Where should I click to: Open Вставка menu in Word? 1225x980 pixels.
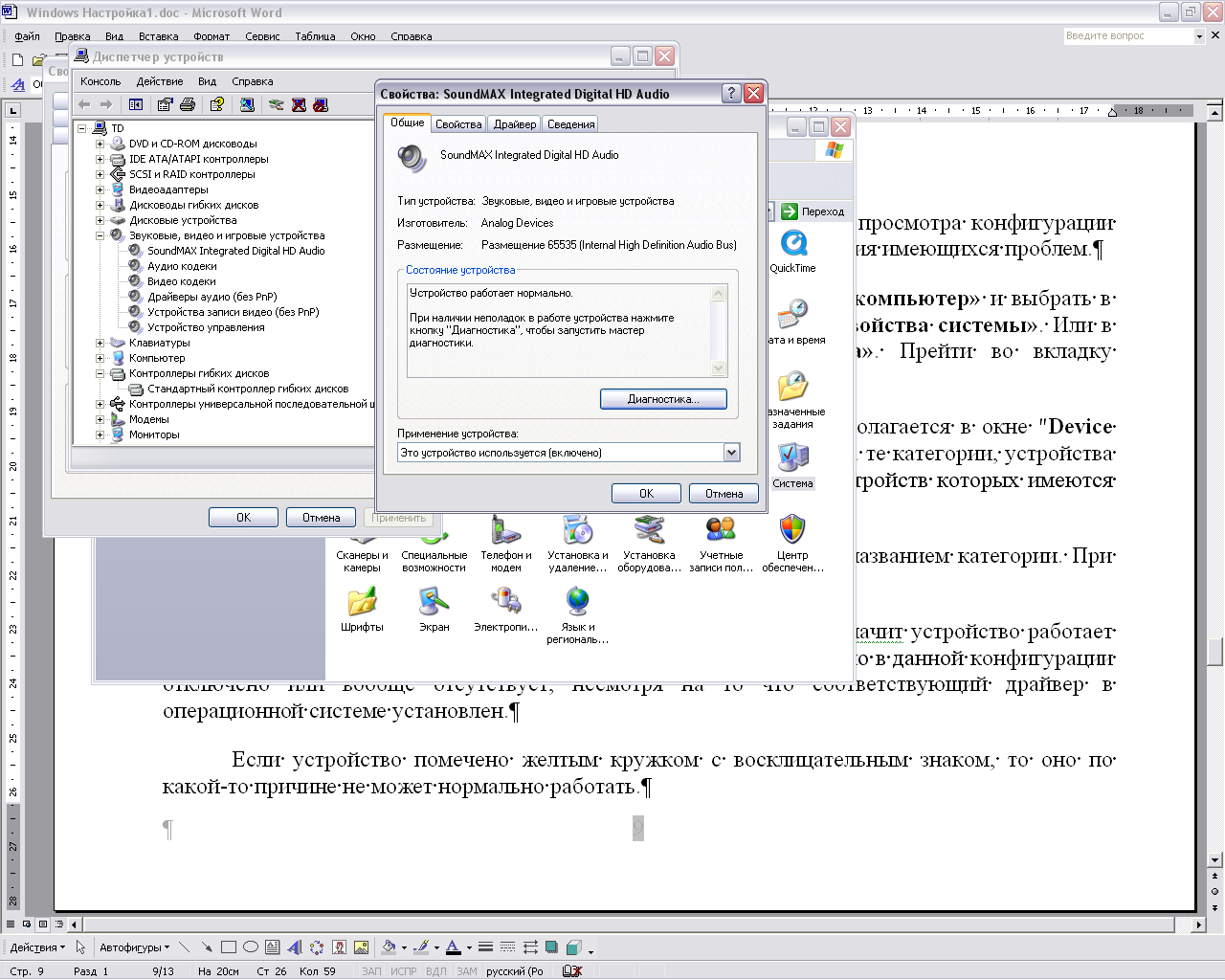coord(158,36)
